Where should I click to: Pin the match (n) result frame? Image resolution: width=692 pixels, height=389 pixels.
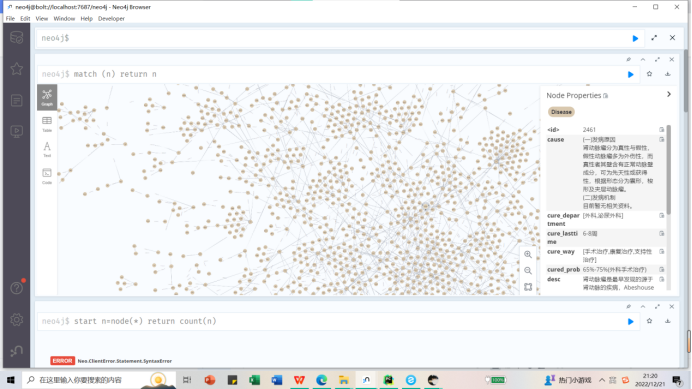click(x=628, y=60)
